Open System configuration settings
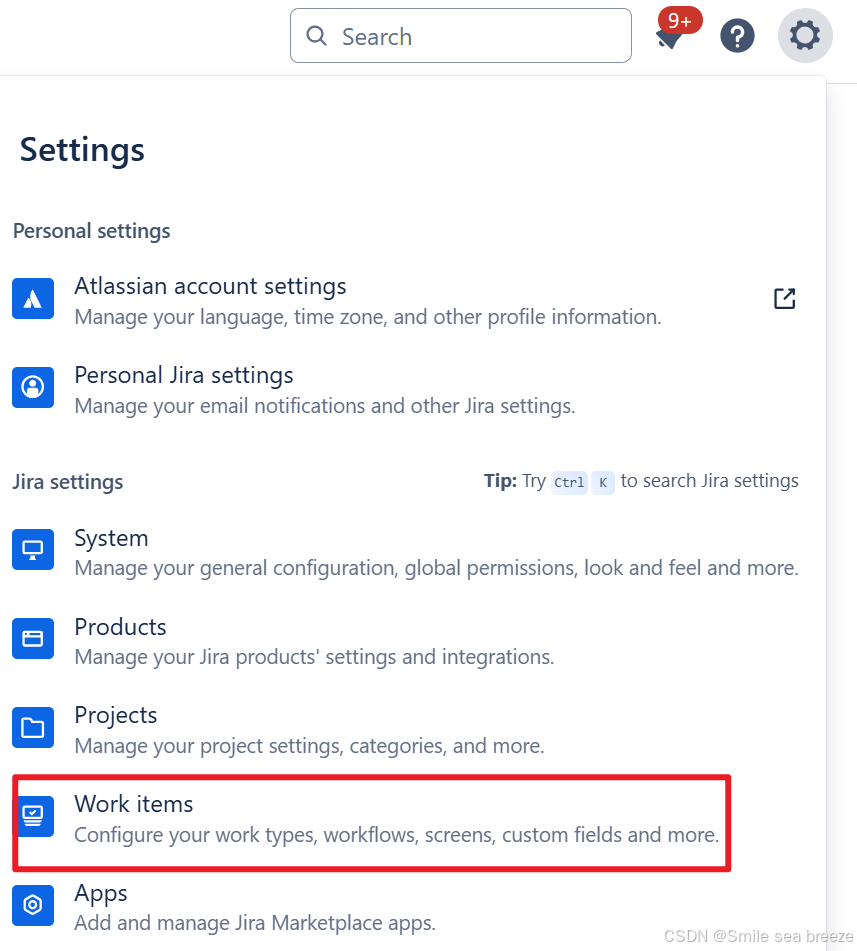 pos(111,538)
